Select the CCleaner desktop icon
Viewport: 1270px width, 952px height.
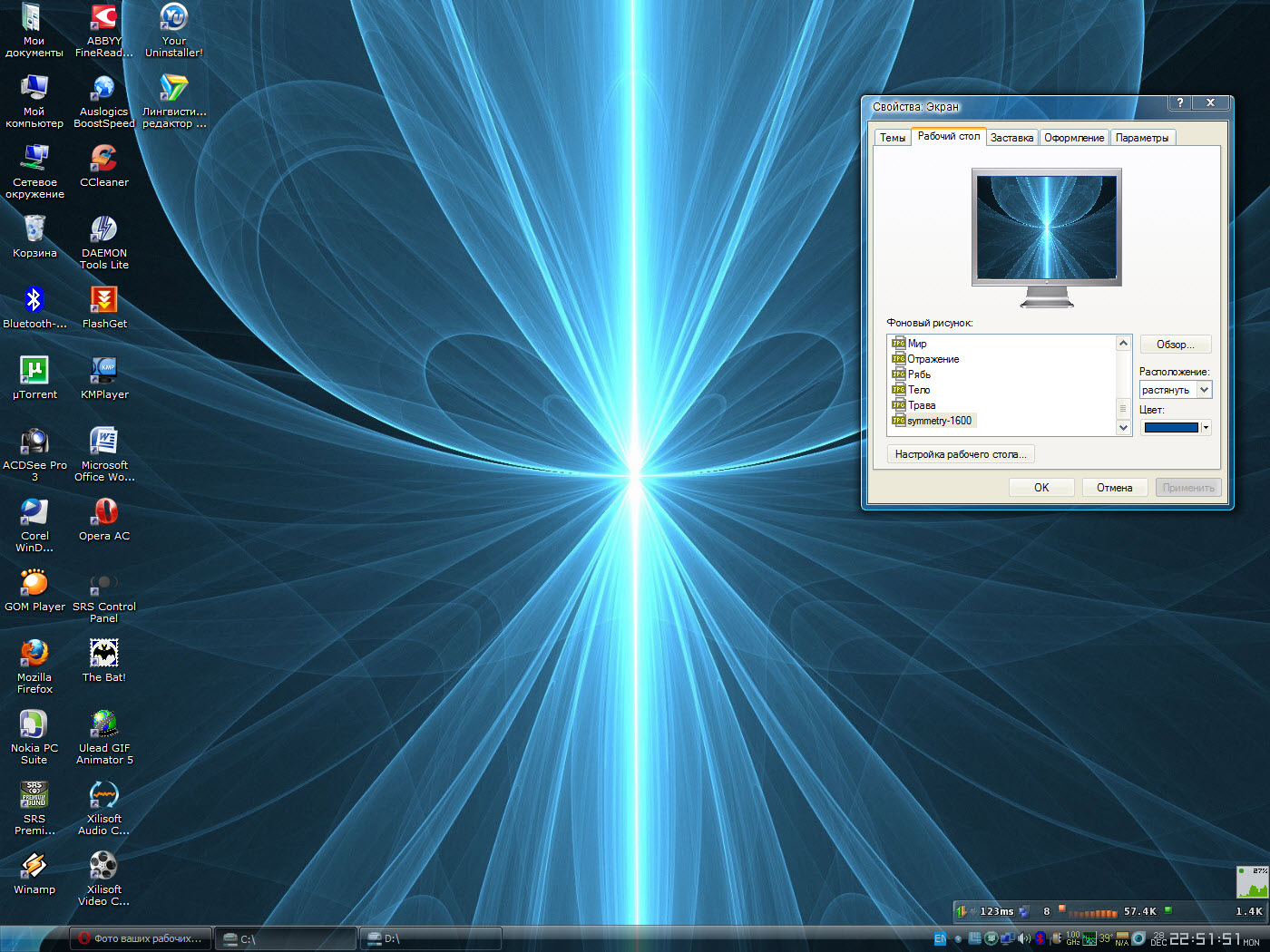104,167
